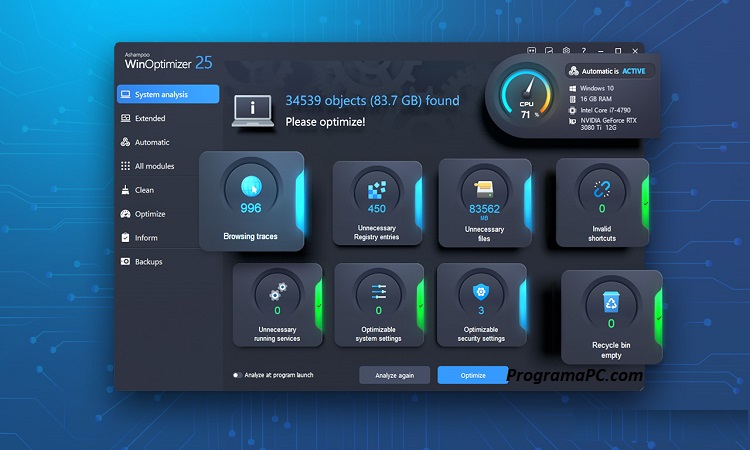Click the Optimizable system settings sliders icon
Image resolution: width=750 pixels, height=450 pixels.
click(x=379, y=292)
